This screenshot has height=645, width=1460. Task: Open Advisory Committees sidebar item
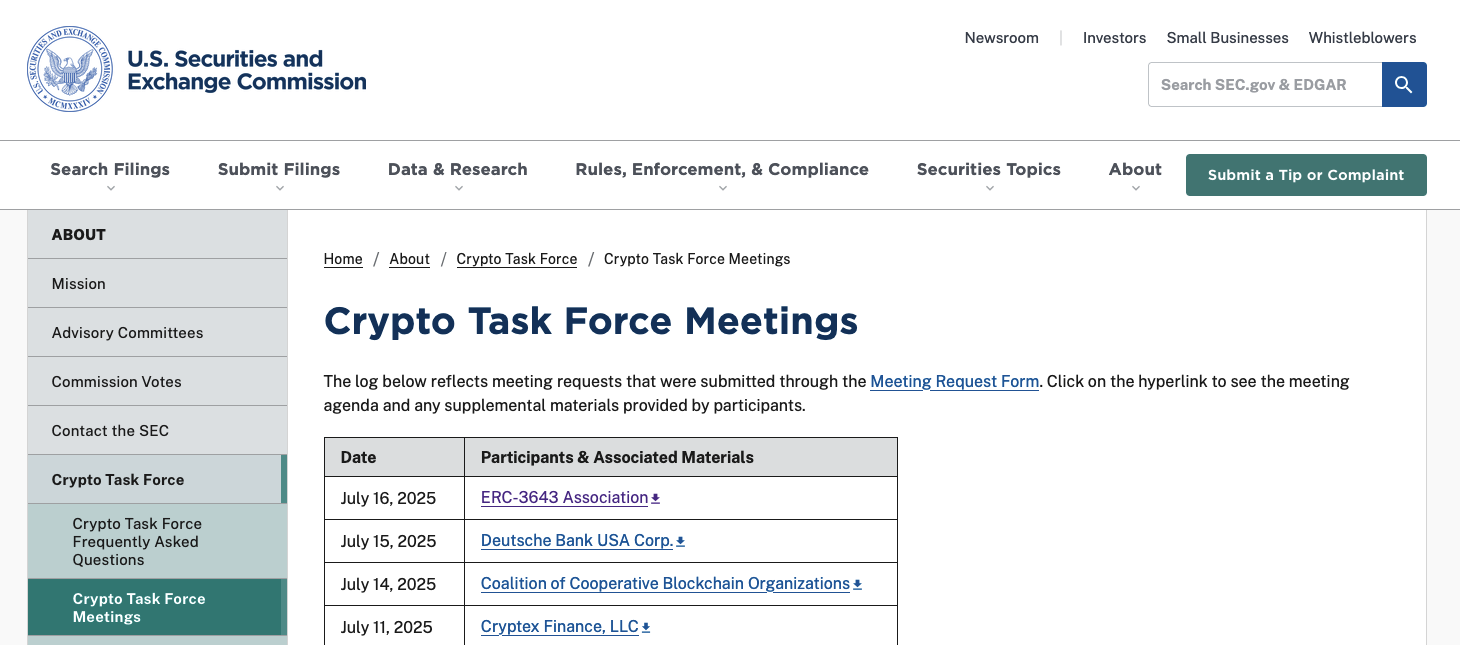click(x=157, y=333)
